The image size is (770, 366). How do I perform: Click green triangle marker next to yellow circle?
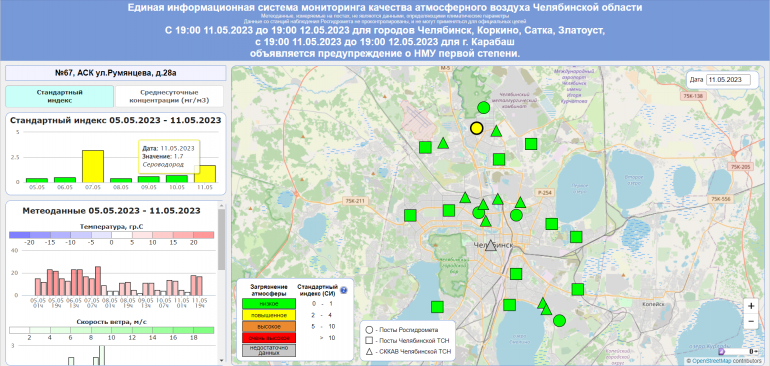point(496,131)
